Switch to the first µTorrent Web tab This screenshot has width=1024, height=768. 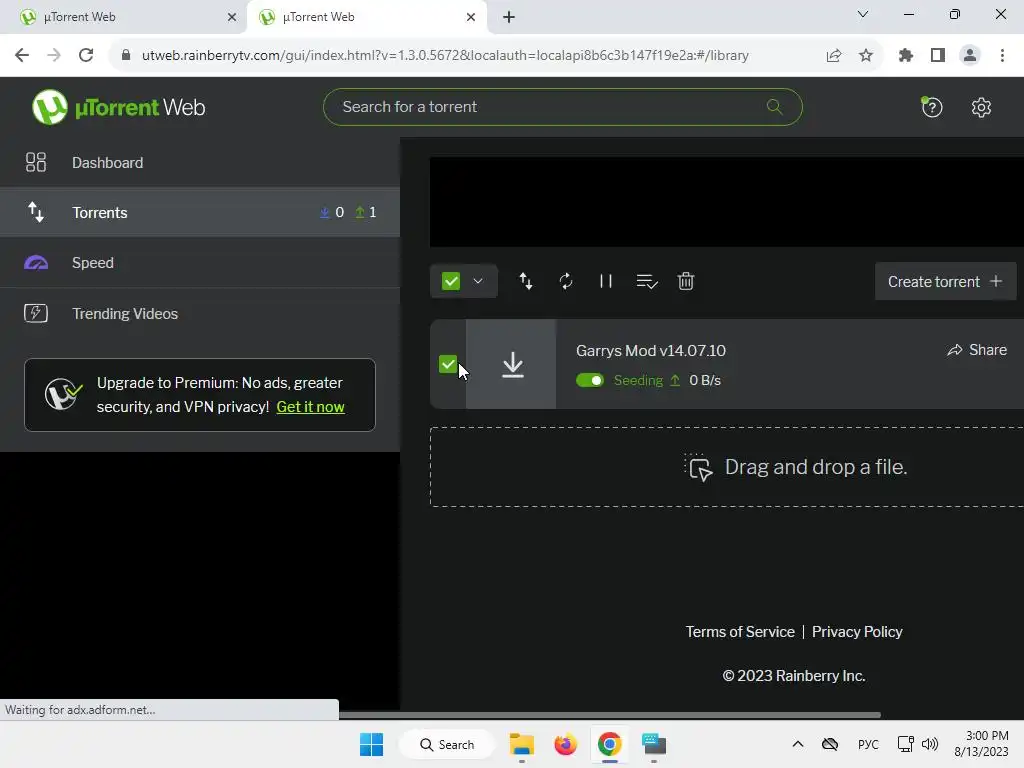[123, 17]
